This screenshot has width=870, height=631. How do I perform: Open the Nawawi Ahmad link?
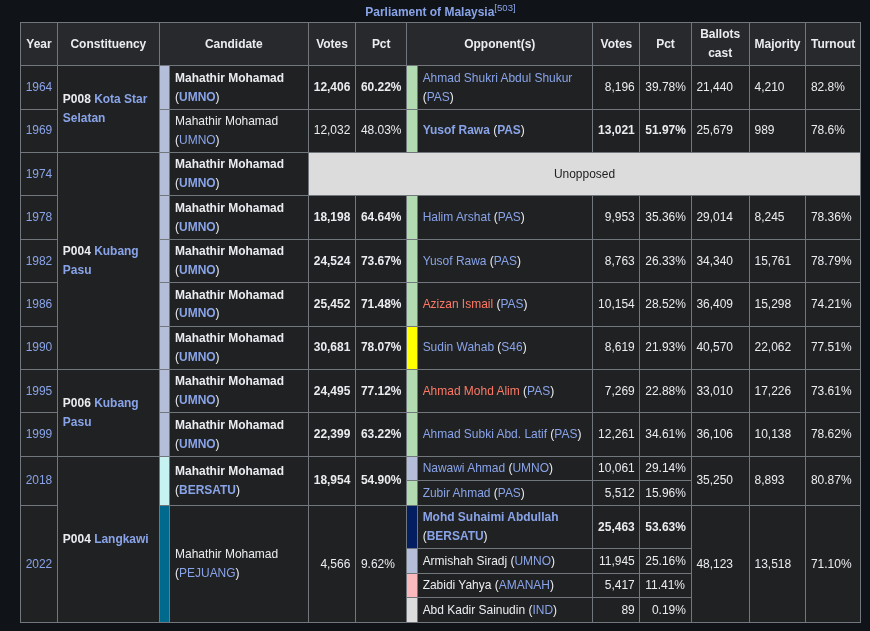pos(464,468)
